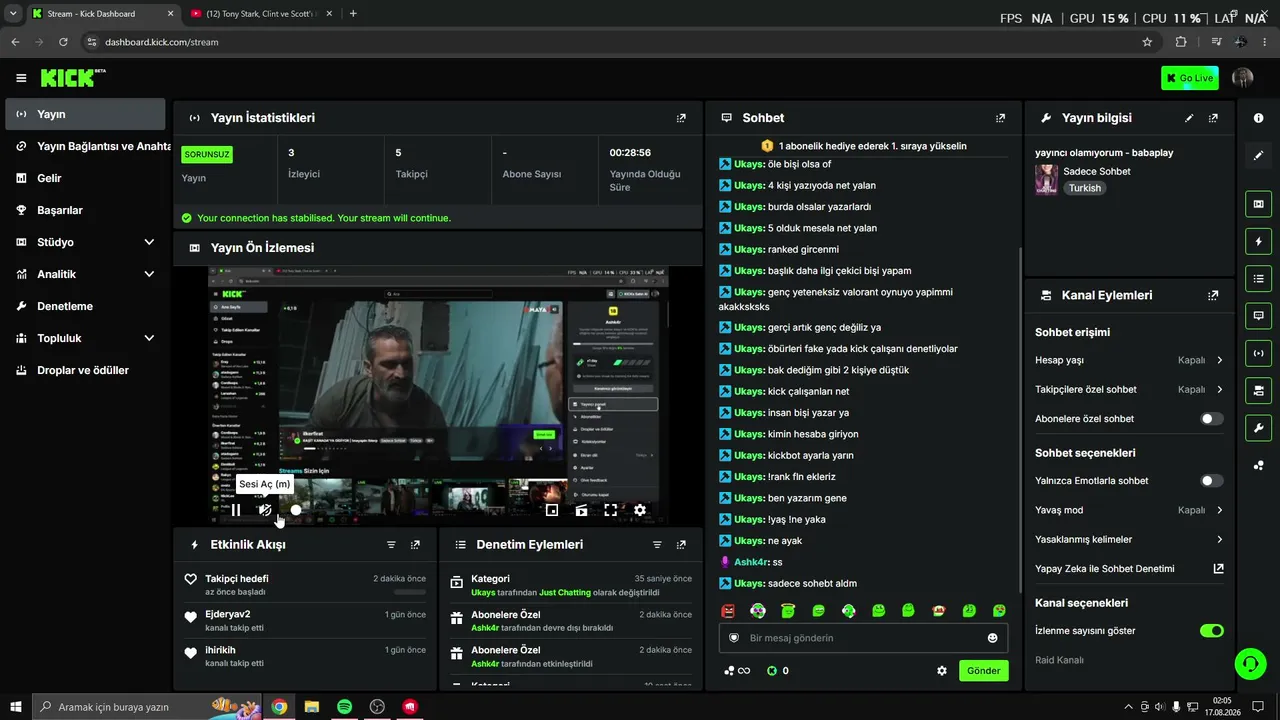Select Yayın in the left sidebar

85,114
